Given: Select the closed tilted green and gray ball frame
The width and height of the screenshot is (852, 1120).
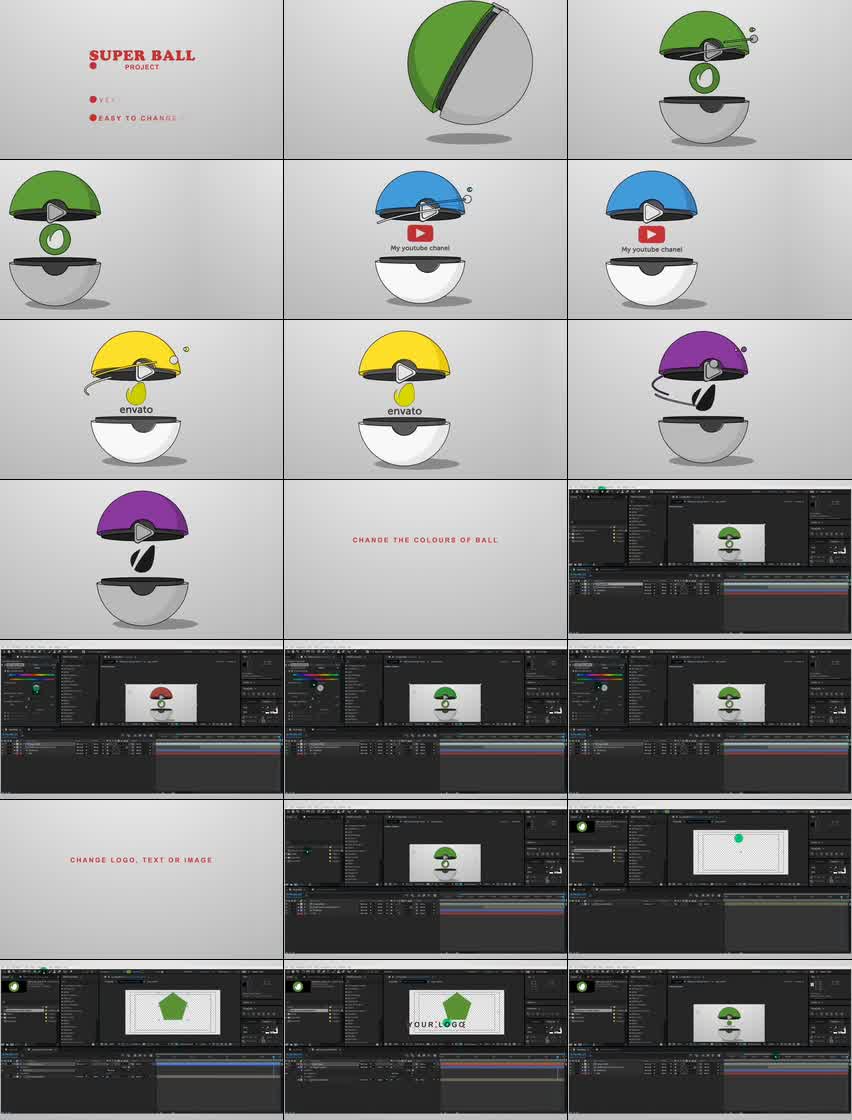Looking at the screenshot, I should click(426, 79).
